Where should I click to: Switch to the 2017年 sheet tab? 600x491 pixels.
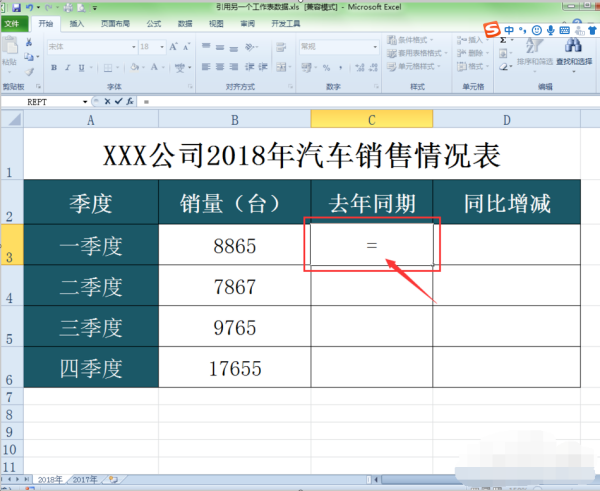click(85, 480)
